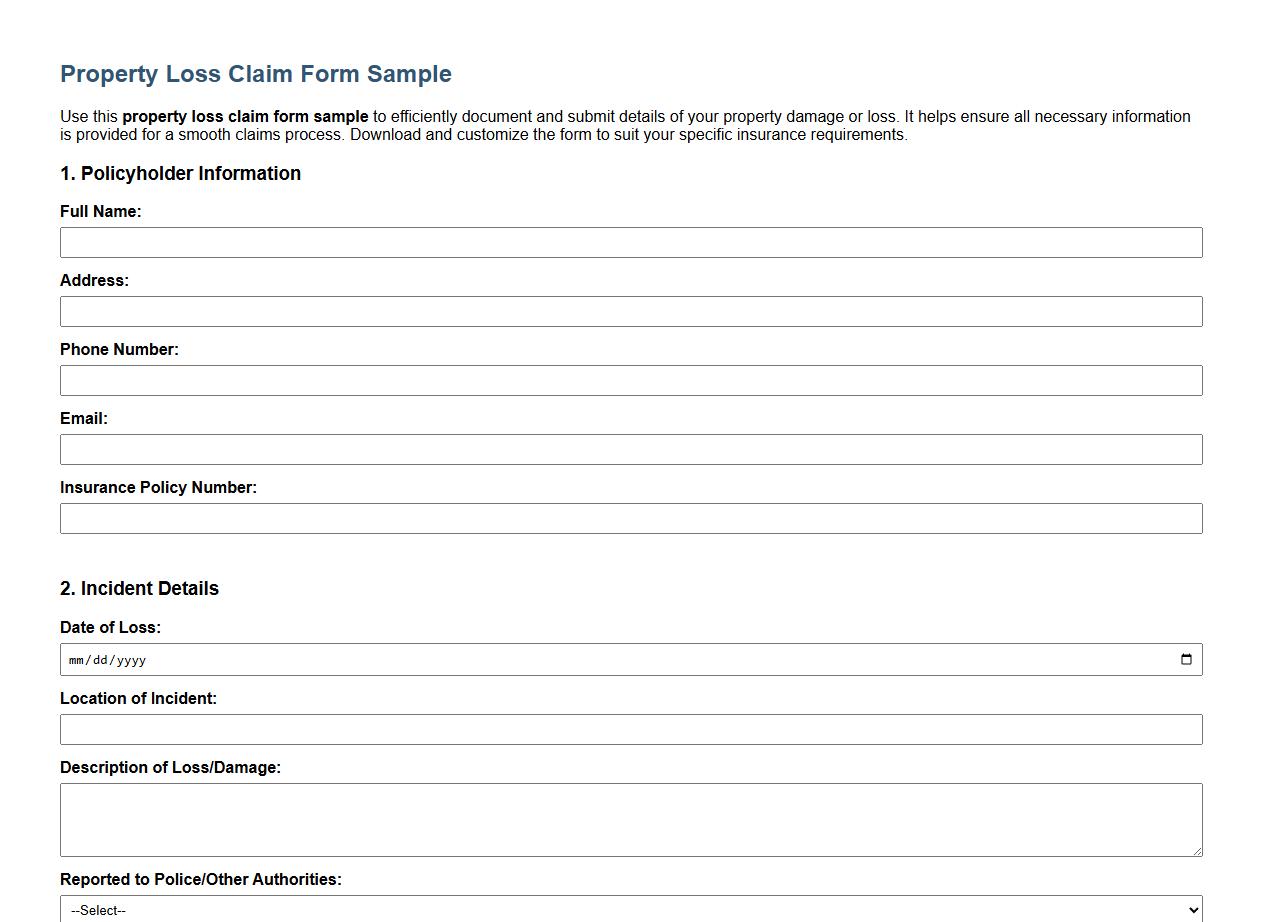The image size is (1263, 922).
Task: Click the Full Name input field
Action: click(631, 242)
